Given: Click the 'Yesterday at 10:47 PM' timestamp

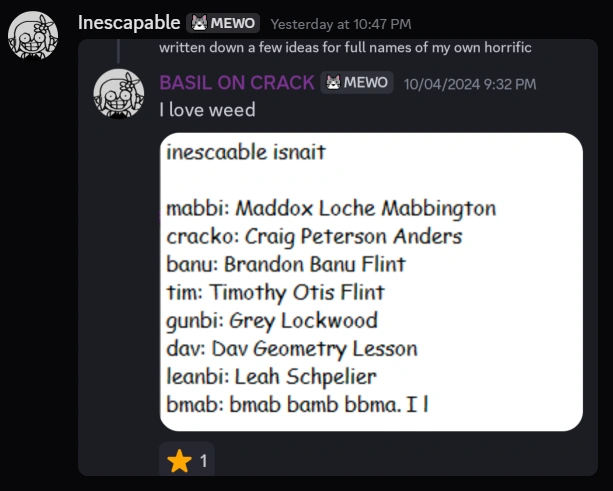Looking at the screenshot, I should (x=340, y=23).
